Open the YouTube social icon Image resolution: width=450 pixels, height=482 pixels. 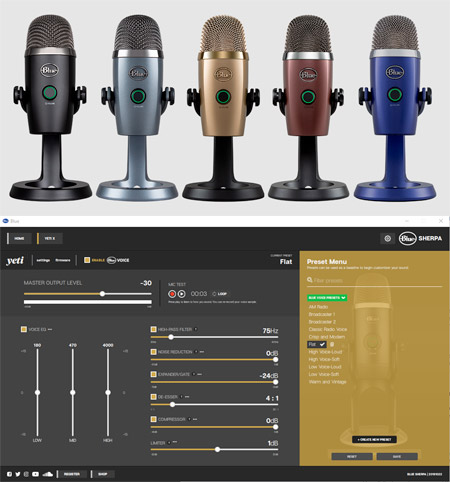coord(35,474)
